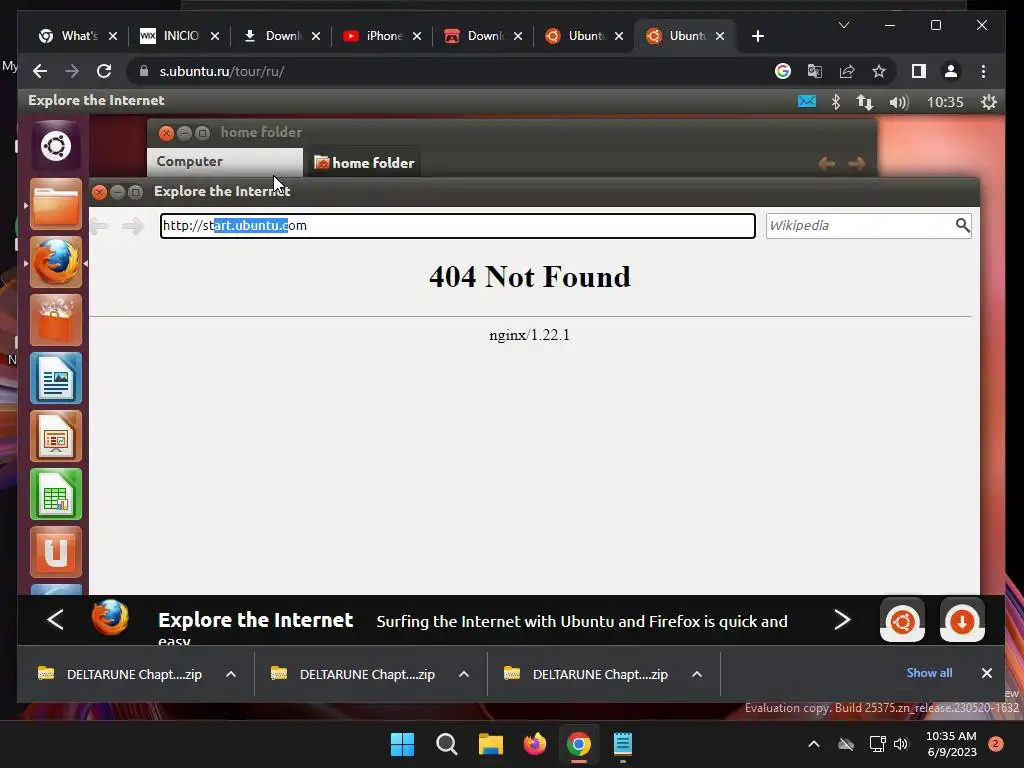
Task: Click the Firefox icon in tour caption
Action: (110, 618)
